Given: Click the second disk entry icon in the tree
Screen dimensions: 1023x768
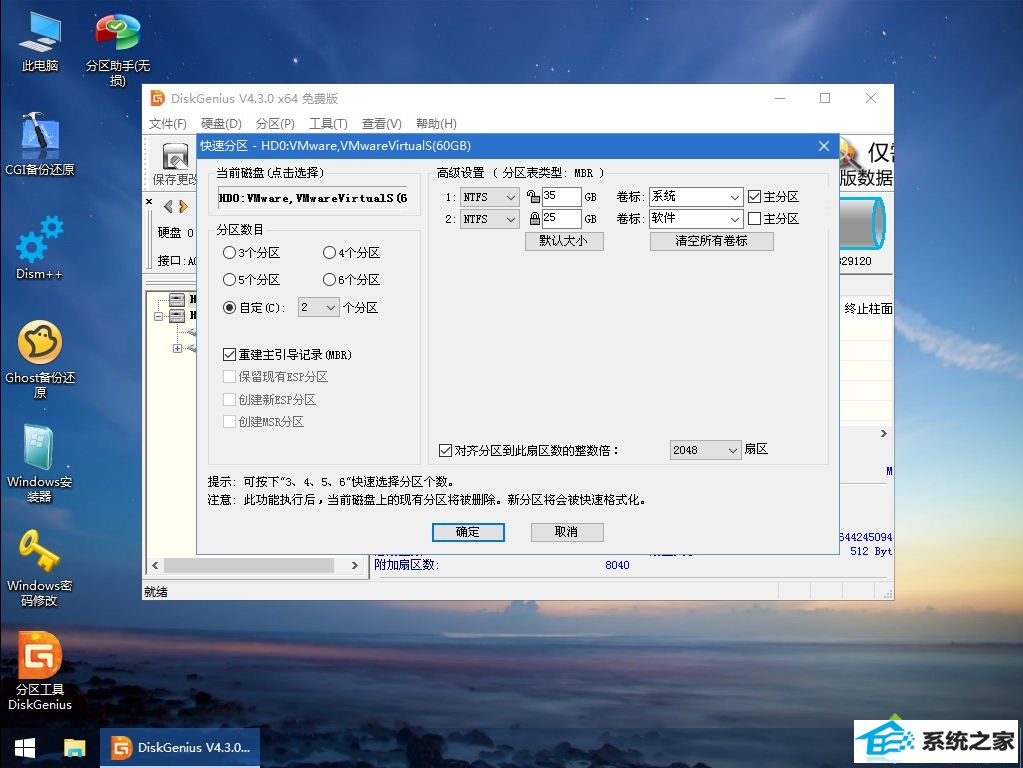Looking at the screenshot, I should pyautogui.click(x=177, y=316).
